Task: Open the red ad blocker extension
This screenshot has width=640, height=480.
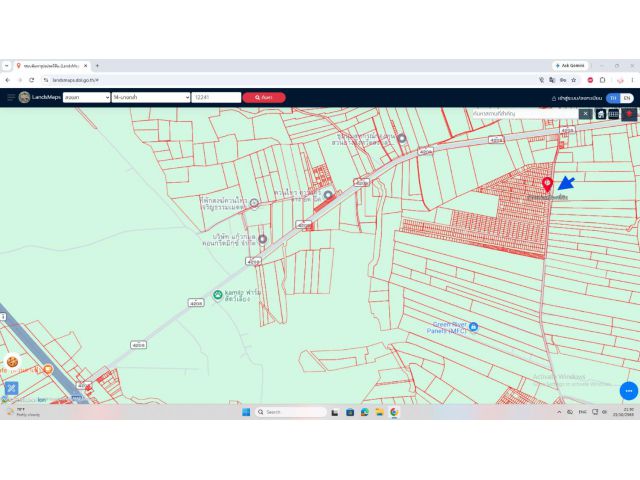Action: tap(590, 80)
